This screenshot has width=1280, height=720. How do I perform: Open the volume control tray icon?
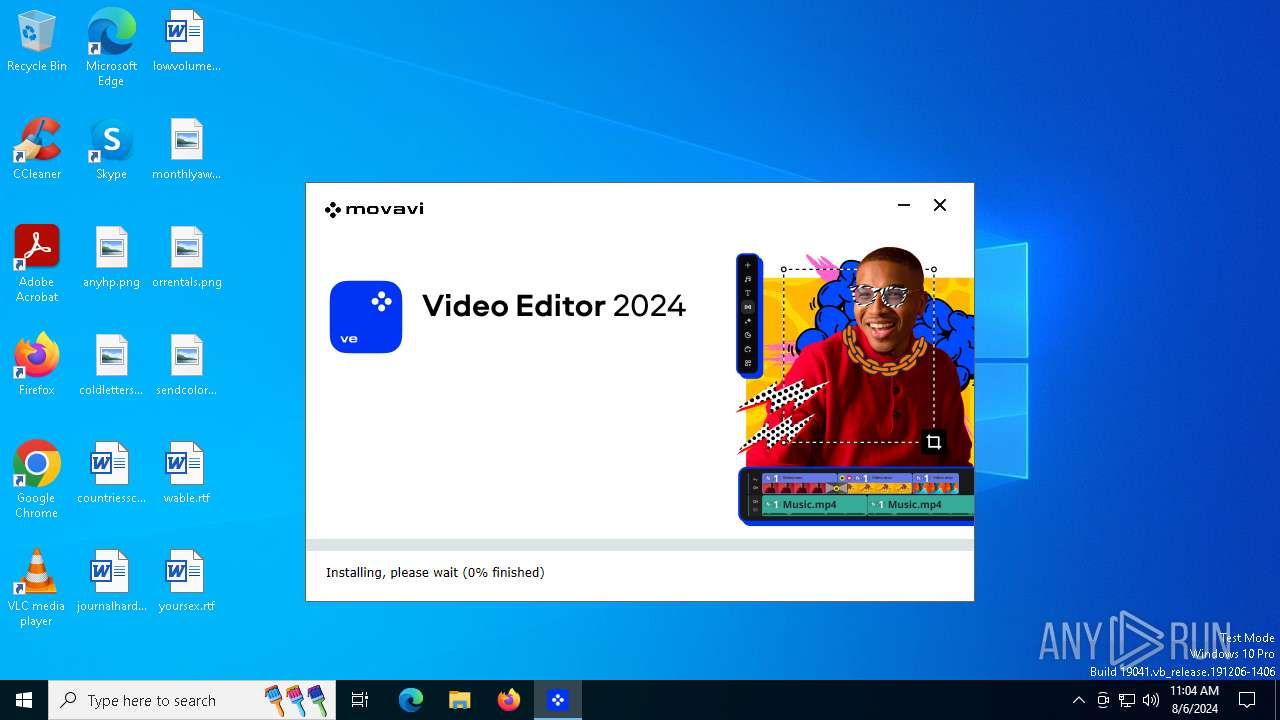(x=1151, y=700)
